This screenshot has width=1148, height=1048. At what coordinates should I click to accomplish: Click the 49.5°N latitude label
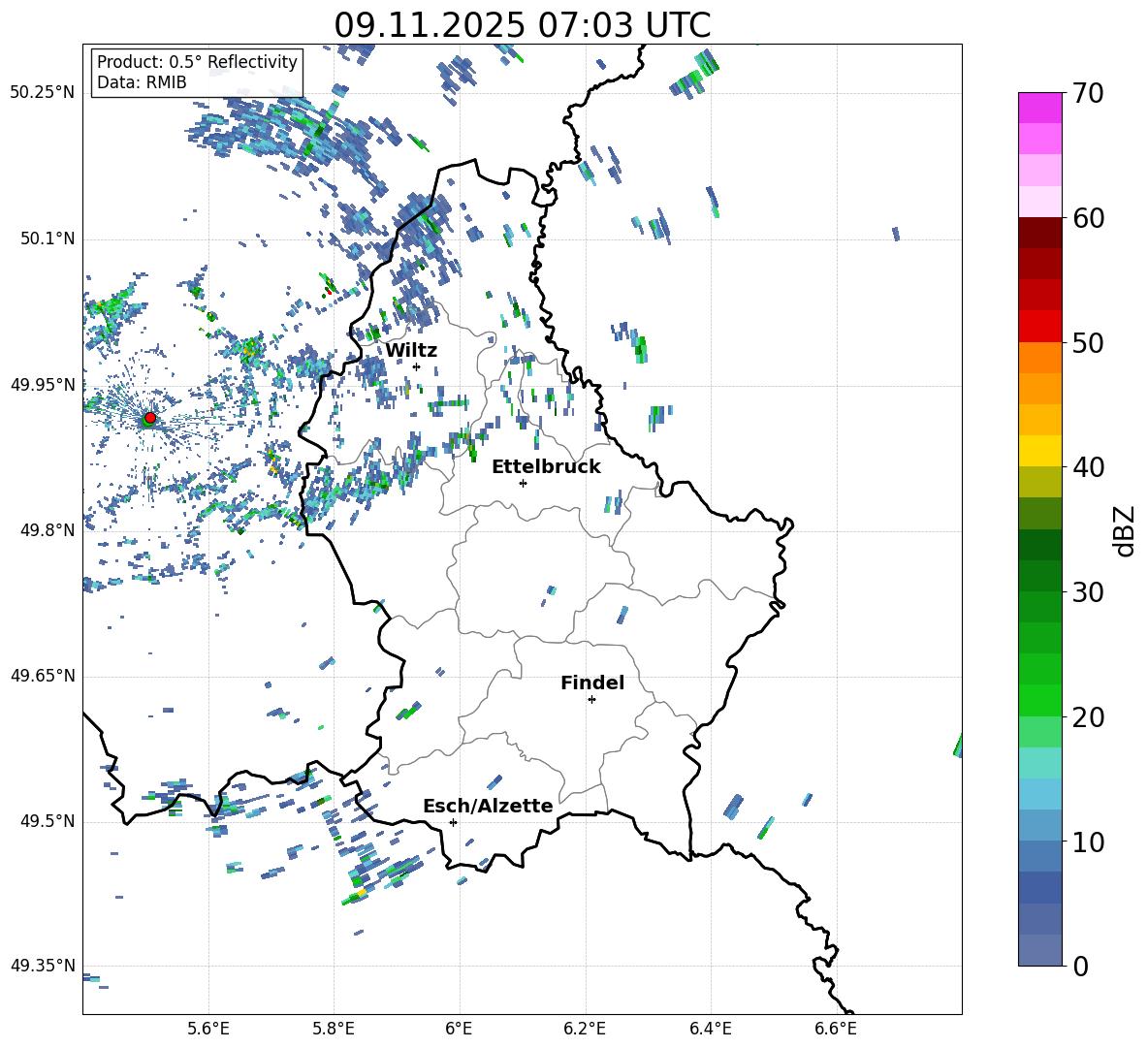[47, 822]
